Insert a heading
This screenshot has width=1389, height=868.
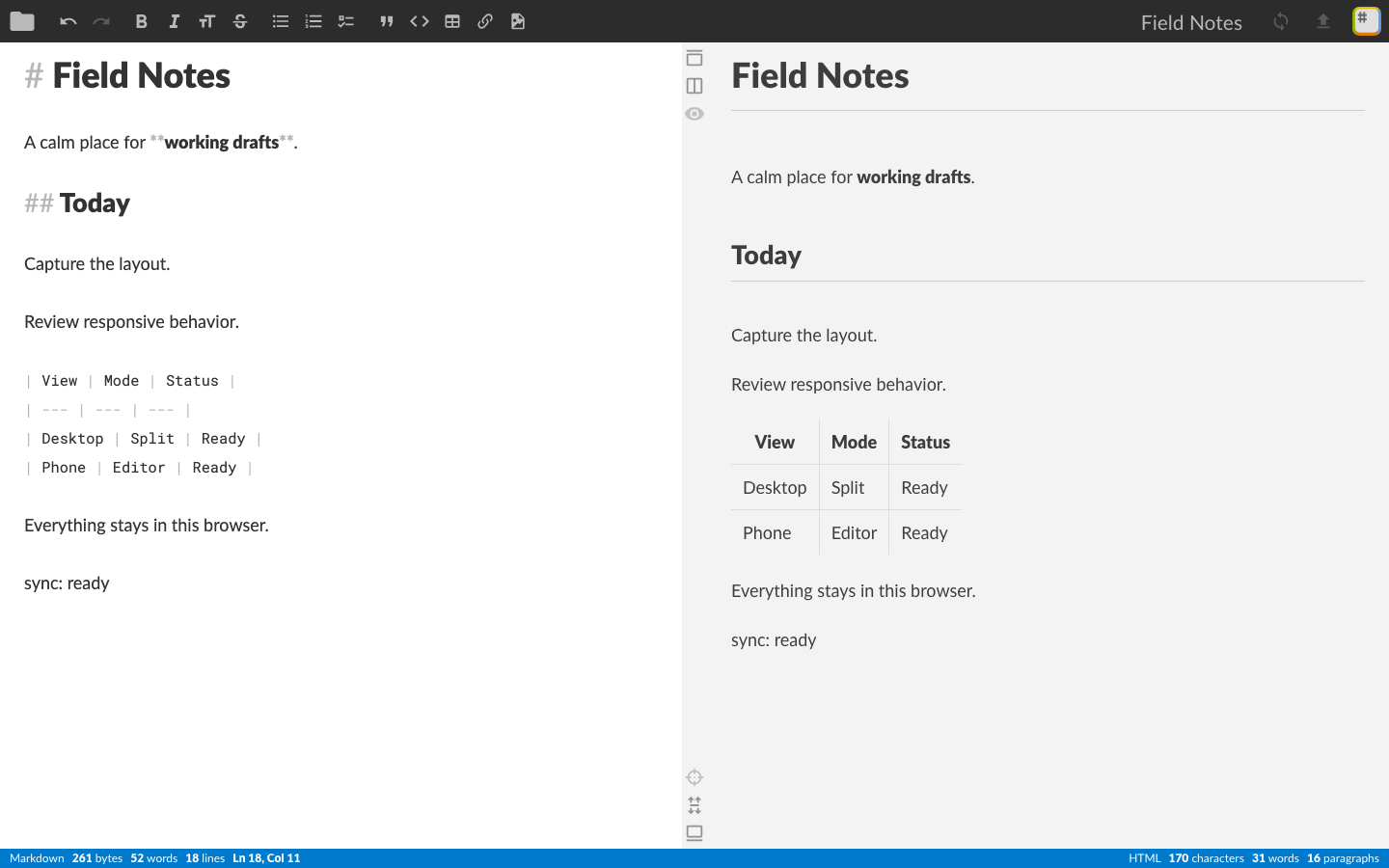pyautogui.click(x=206, y=21)
